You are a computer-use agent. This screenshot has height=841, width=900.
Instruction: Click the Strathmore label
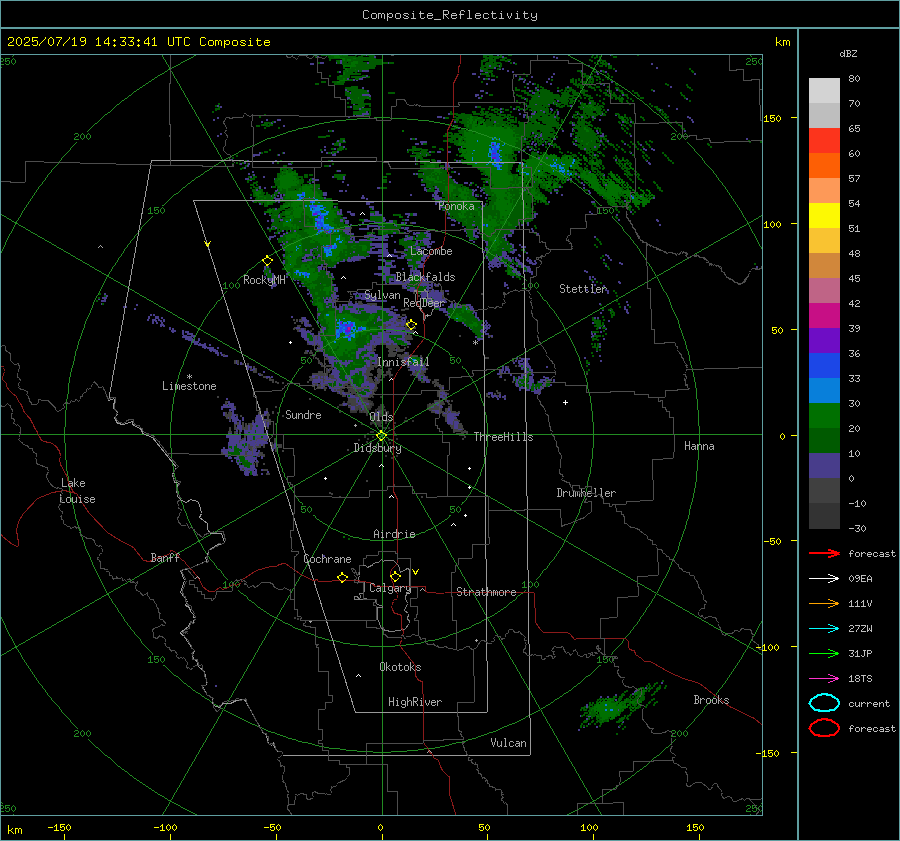[x=486, y=592]
